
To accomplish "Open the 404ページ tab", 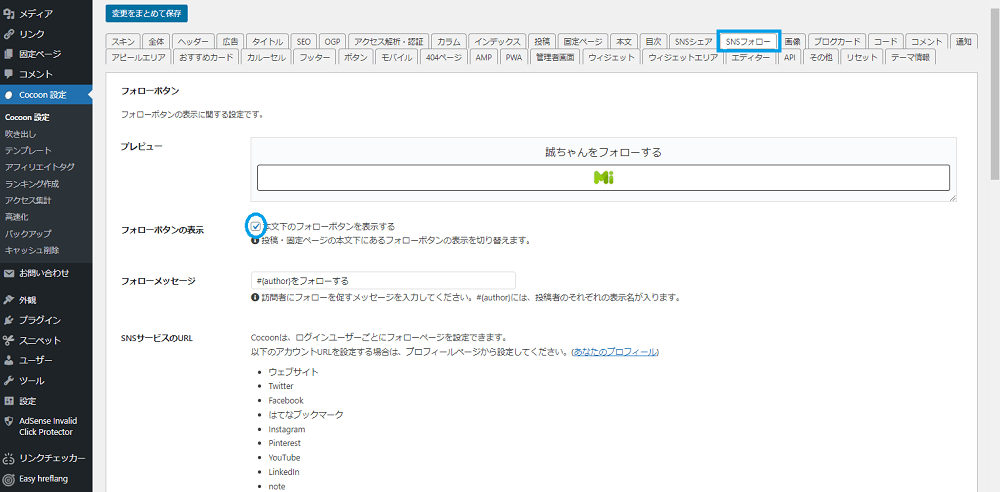I will click(444, 57).
